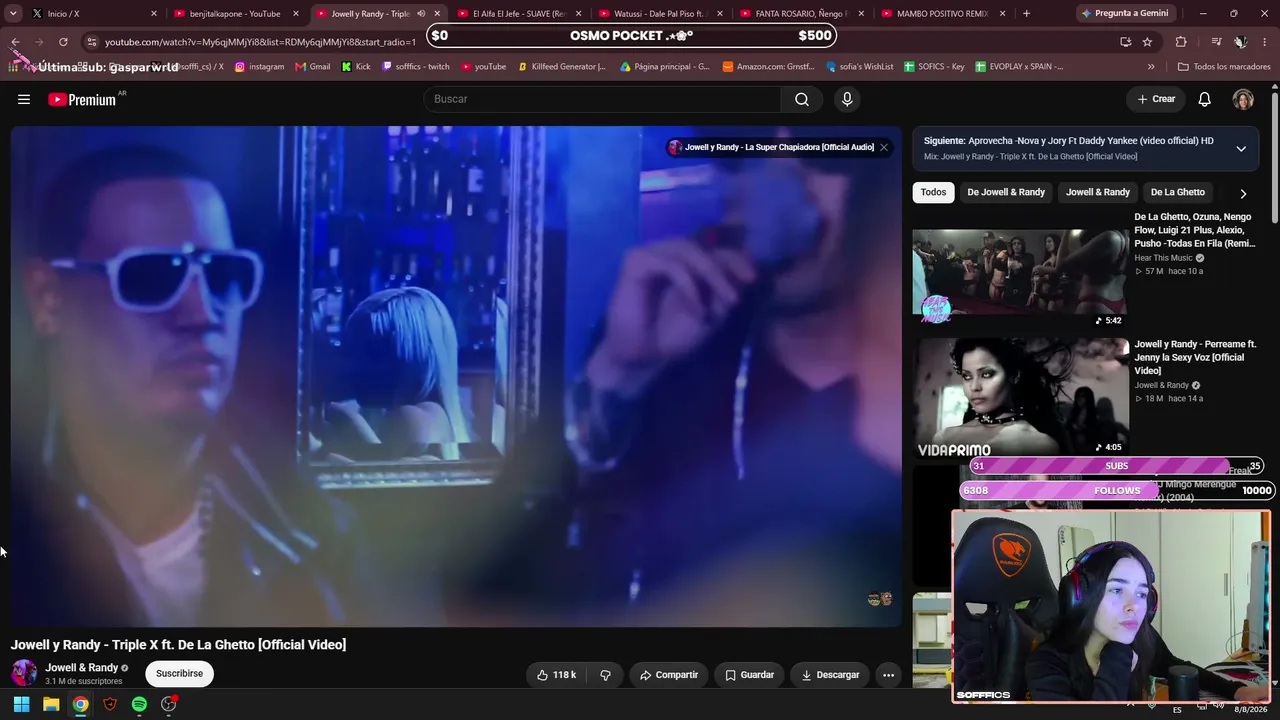This screenshot has width=1280, height=720.
Task: Open the account avatar menu
Action: pos(1243,99)
